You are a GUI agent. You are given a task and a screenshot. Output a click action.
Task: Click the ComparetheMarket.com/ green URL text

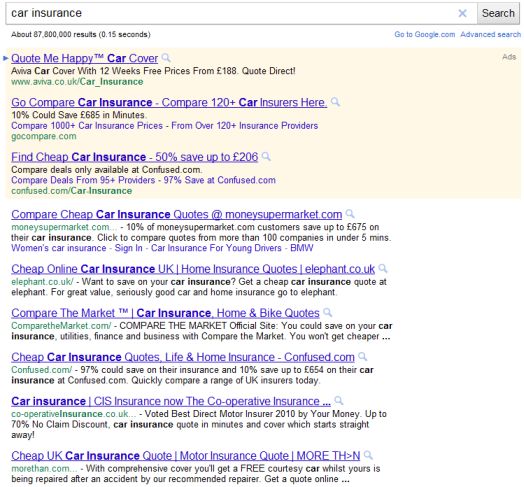[x=61, y=326]
